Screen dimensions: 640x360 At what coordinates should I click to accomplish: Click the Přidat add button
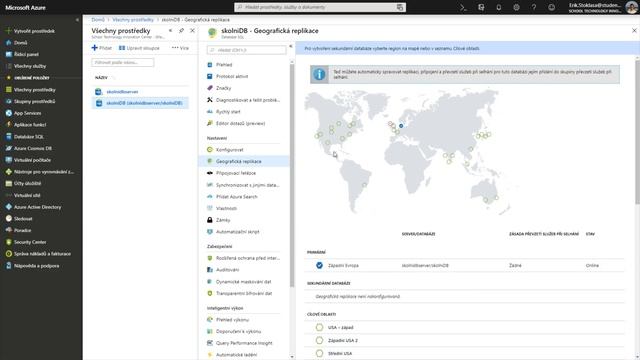click(x=102, y=48)
